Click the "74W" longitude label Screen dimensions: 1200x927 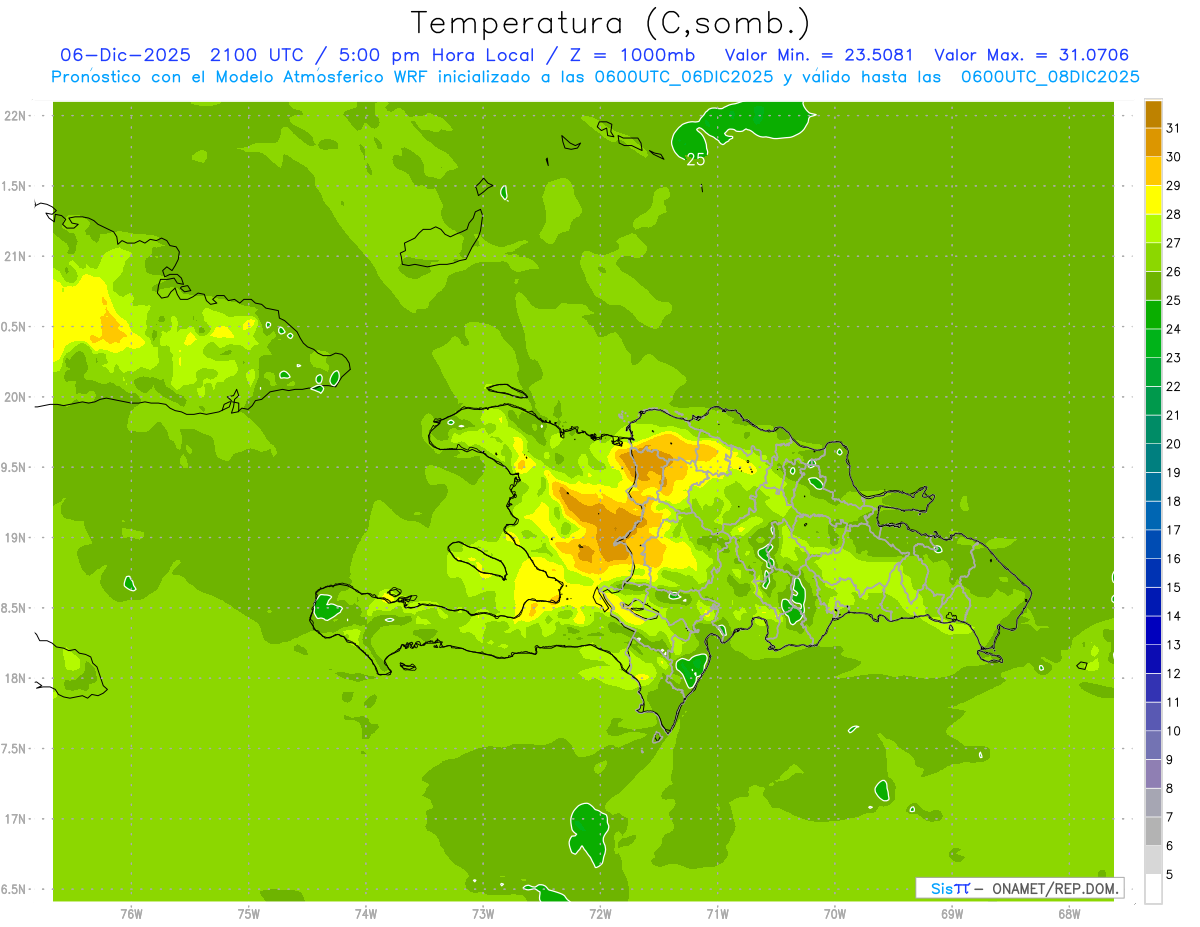coord(366,913)
